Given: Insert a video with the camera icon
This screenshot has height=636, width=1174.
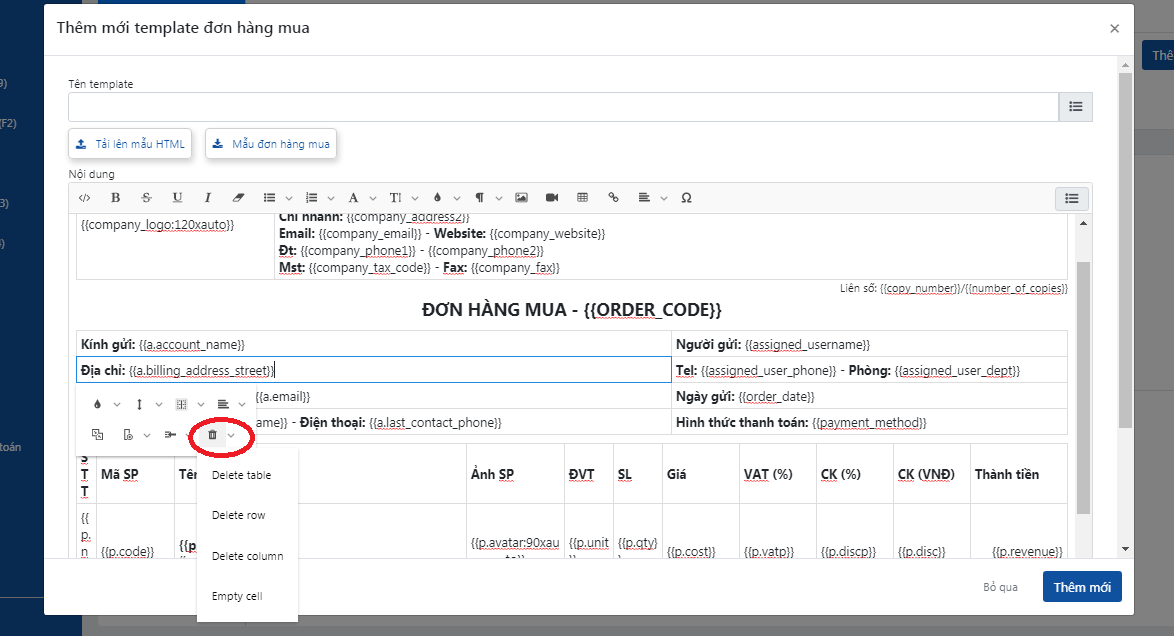Looking at the screenshot, I should click(x=551, y=198).
